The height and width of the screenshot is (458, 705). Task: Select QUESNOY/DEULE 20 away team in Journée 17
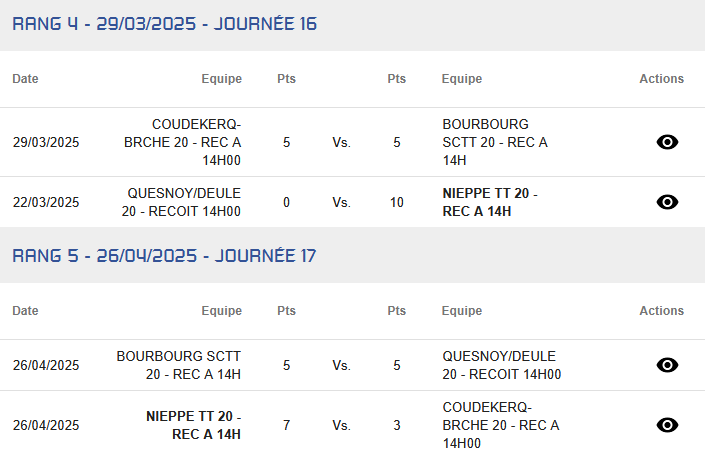point(502,365)
